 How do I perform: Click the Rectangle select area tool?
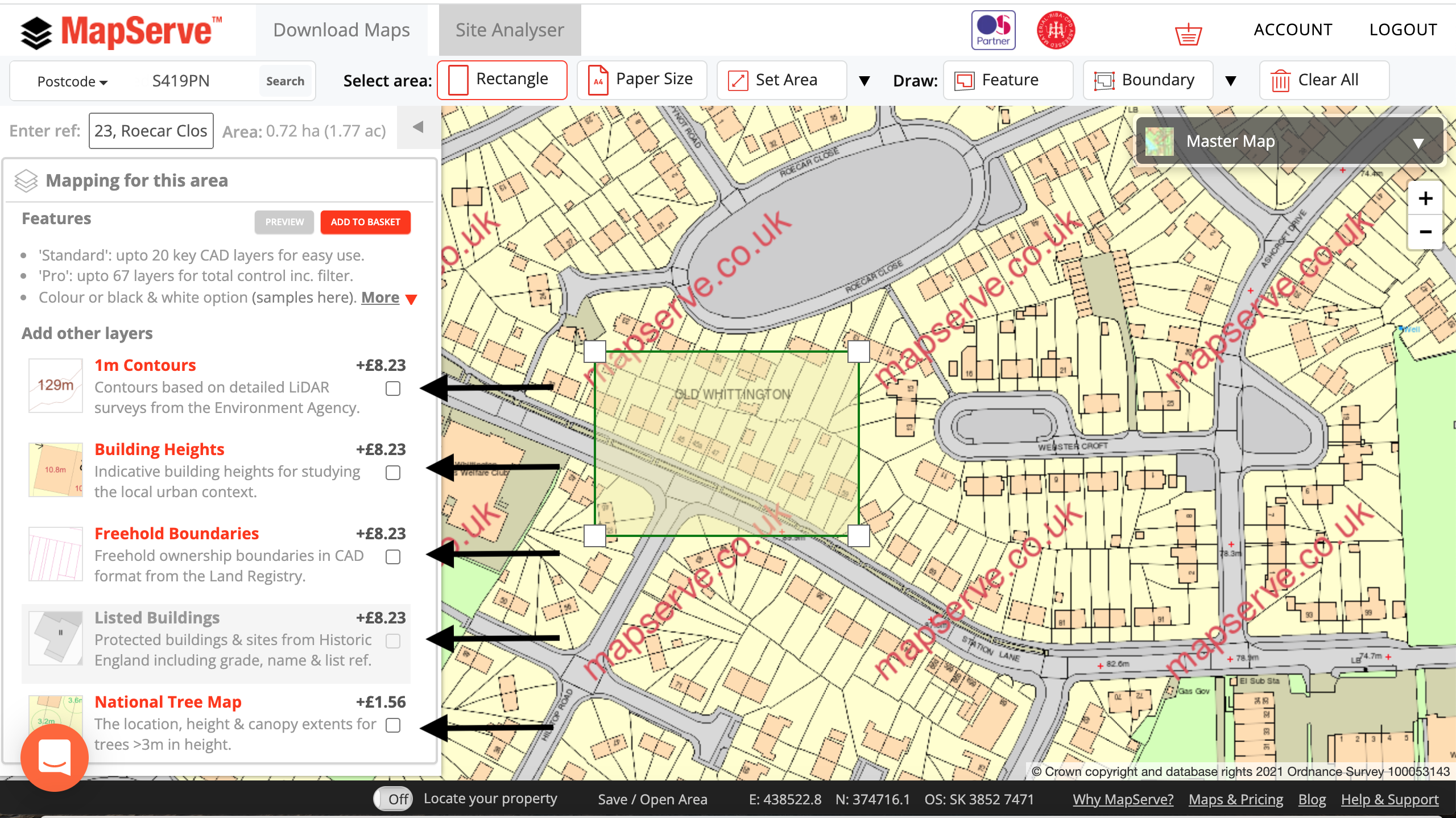501,79
